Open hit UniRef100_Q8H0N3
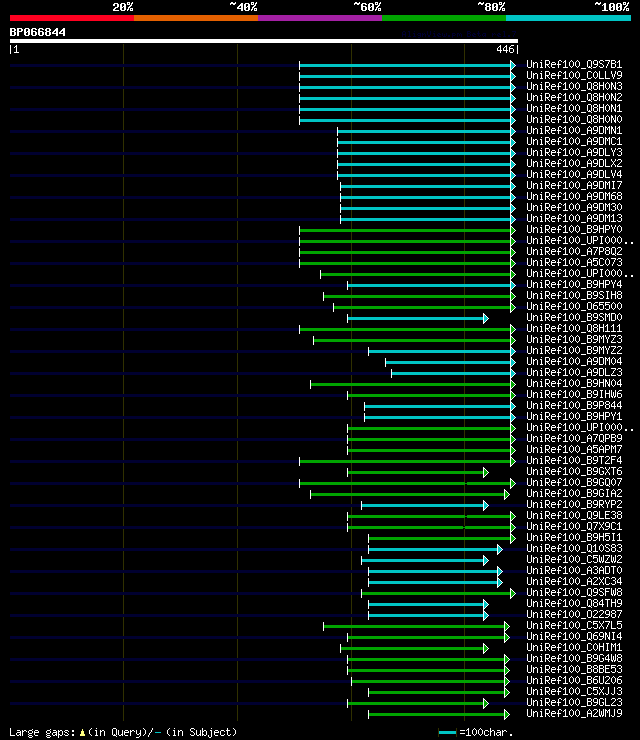640x740 pixels. (574, 86)
